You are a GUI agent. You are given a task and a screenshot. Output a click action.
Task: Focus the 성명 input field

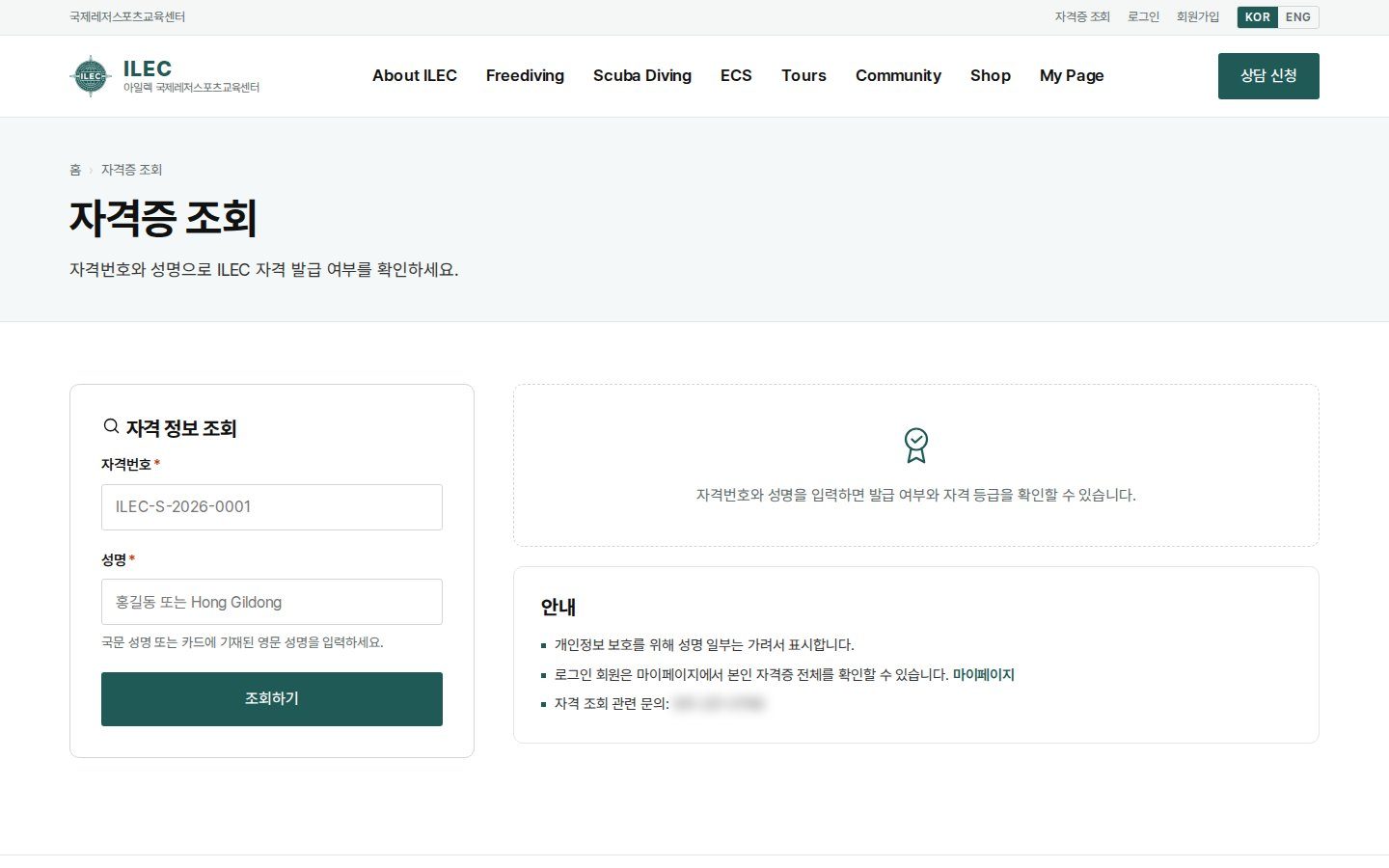coord(272,602)
